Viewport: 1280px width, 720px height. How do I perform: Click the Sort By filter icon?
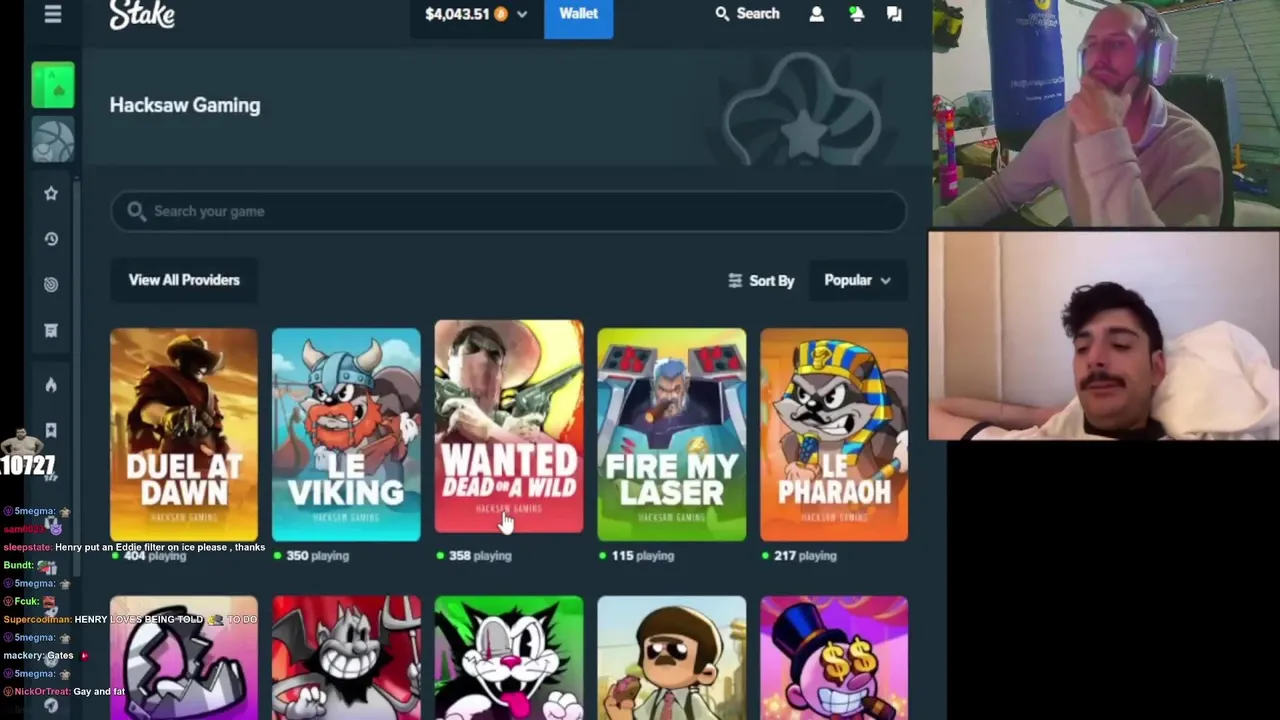735,281
